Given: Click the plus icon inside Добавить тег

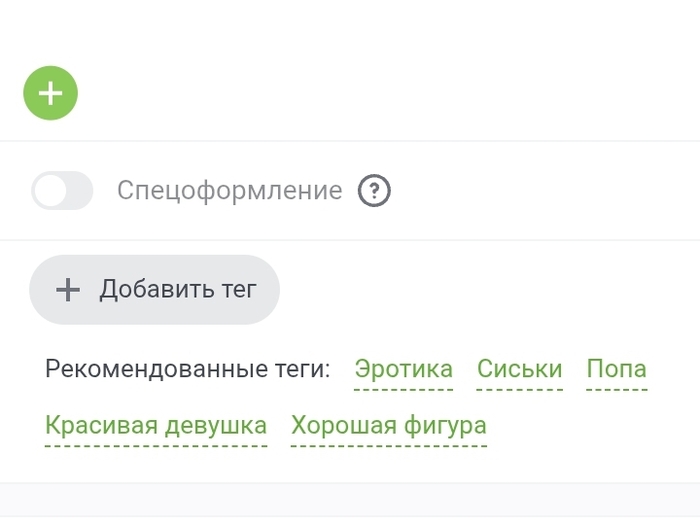Looking at the screenshot, I should (x=67, y=290).
